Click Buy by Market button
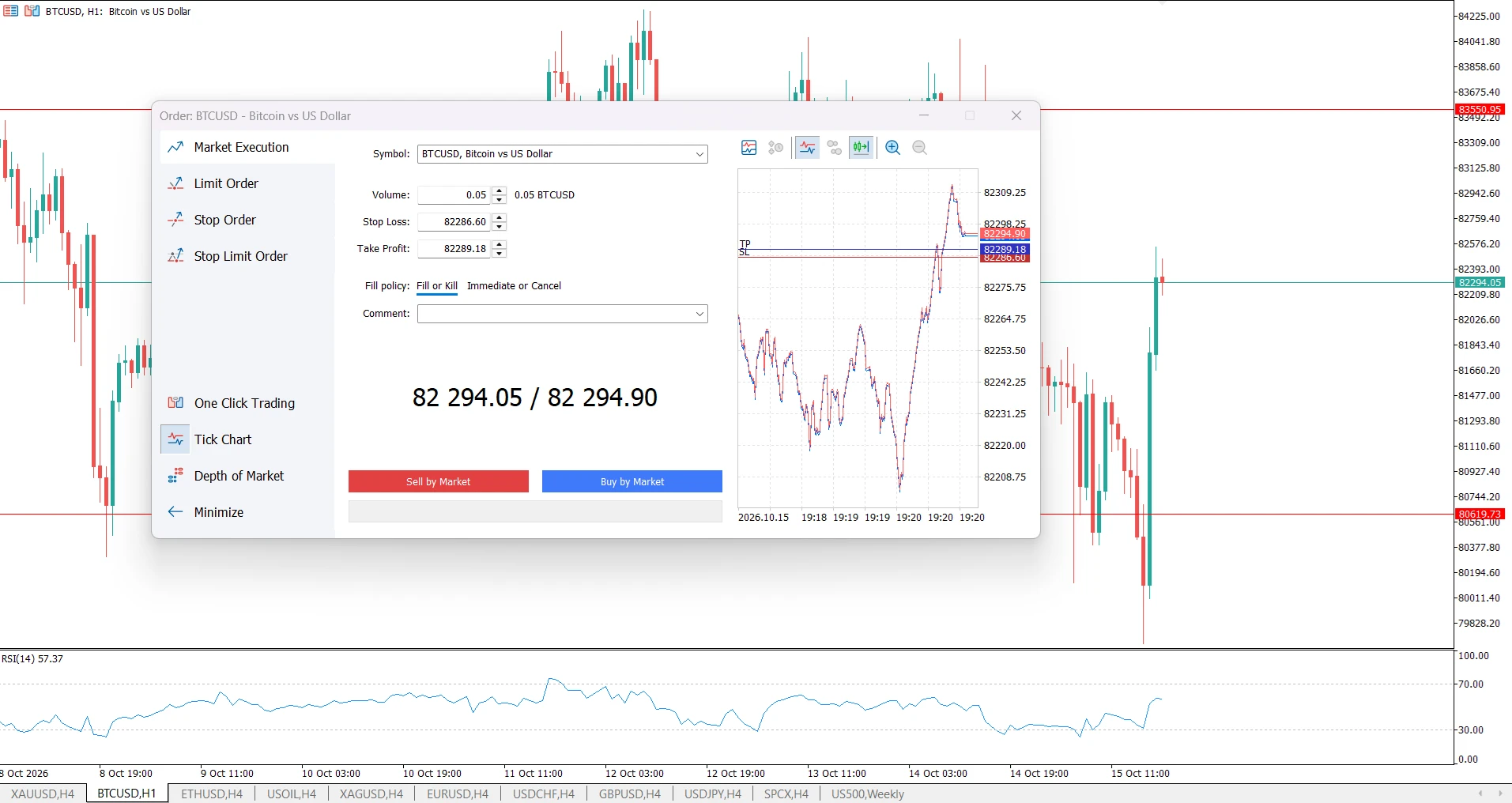This screenshot has height=803, width=1512. pyautogui.click(x=632, y=481)
